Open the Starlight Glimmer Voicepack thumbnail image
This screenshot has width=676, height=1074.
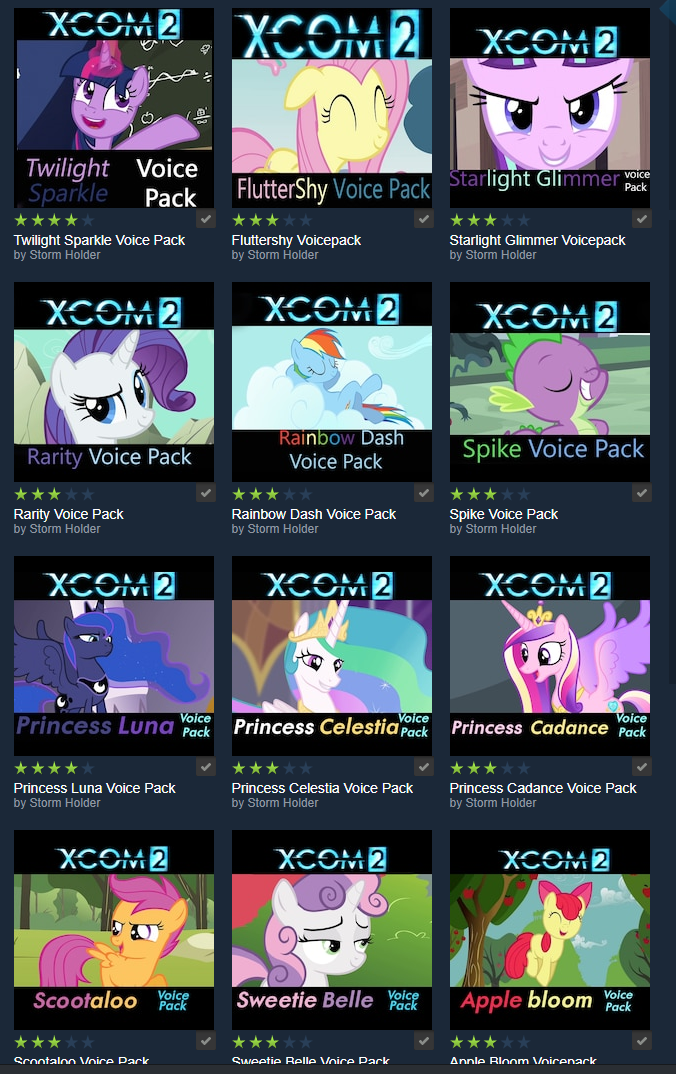[x=549, y=108]
